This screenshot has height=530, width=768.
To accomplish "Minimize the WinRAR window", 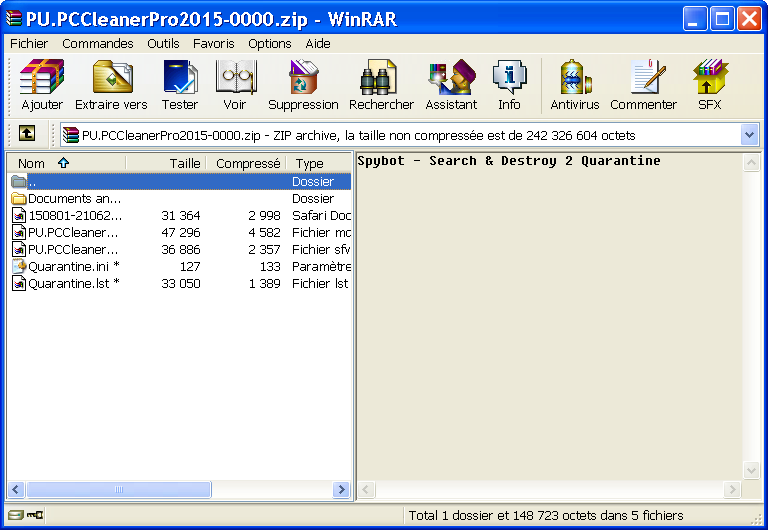I will (x=695, y=19).
